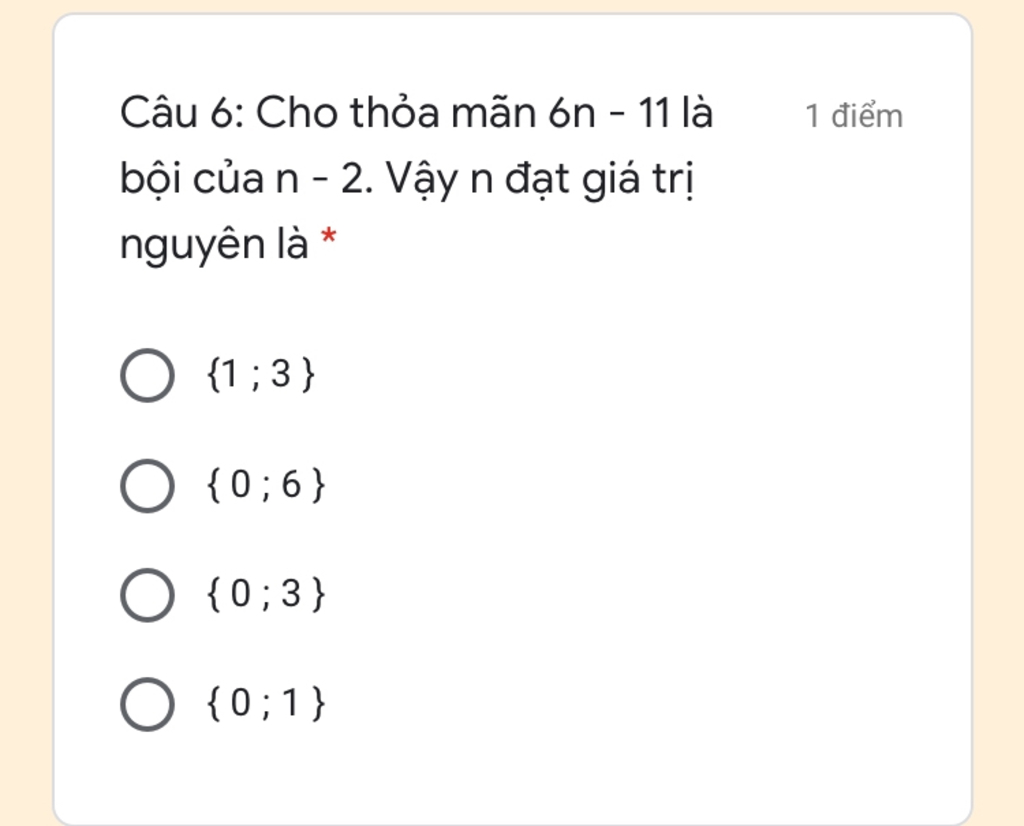Click empty white area below the {0 ; 1} option
The image size is (1024, 826).
click(513, 777)
